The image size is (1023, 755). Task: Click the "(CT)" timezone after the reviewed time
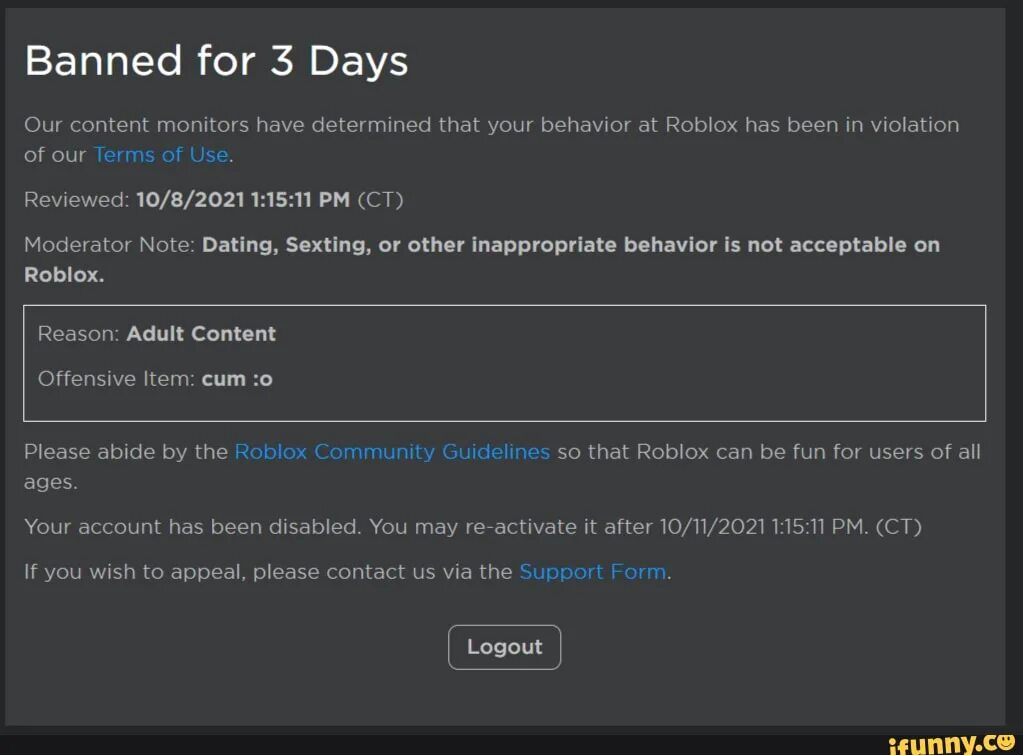(x=379, y=199)
